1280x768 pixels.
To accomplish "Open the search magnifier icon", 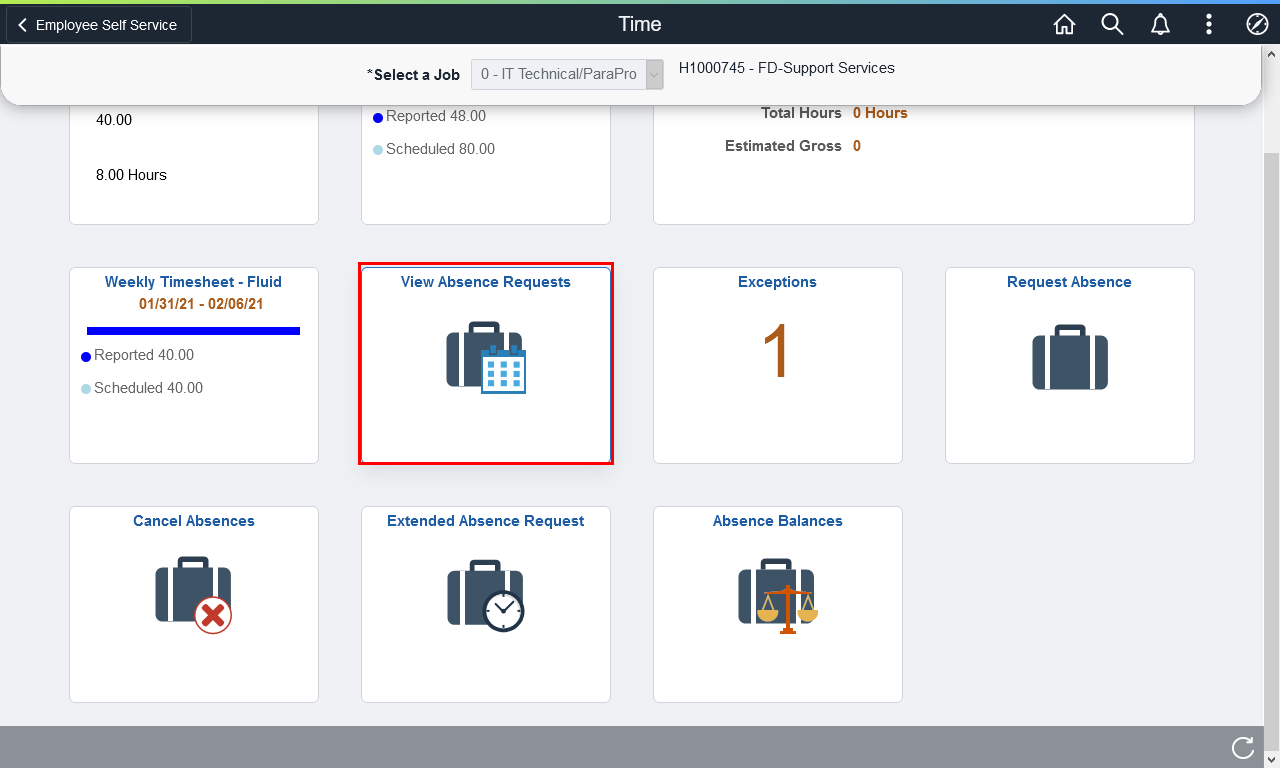I will click(x=1112, y=25).
